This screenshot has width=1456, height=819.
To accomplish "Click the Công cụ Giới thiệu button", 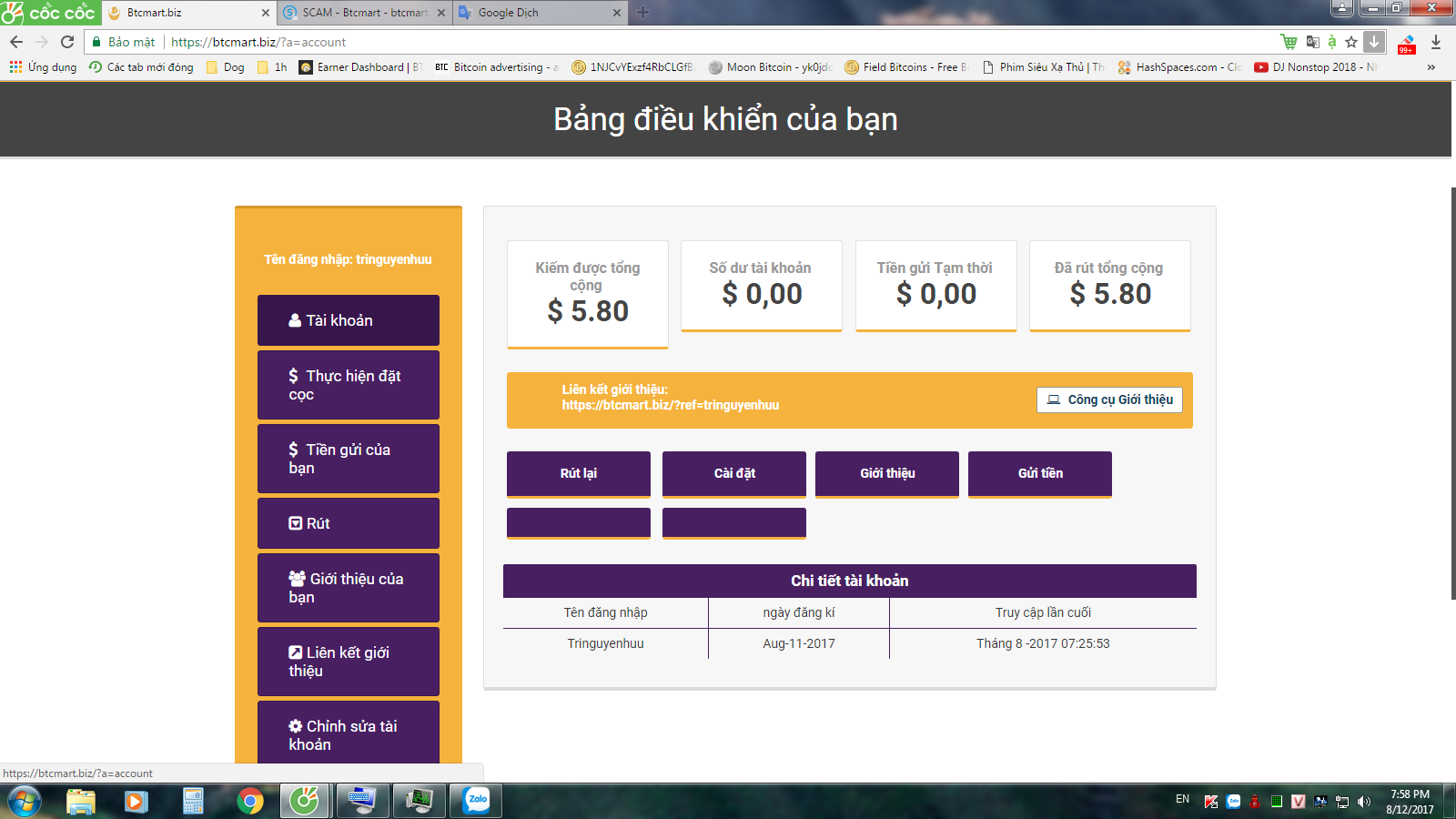I will 1109,399.
